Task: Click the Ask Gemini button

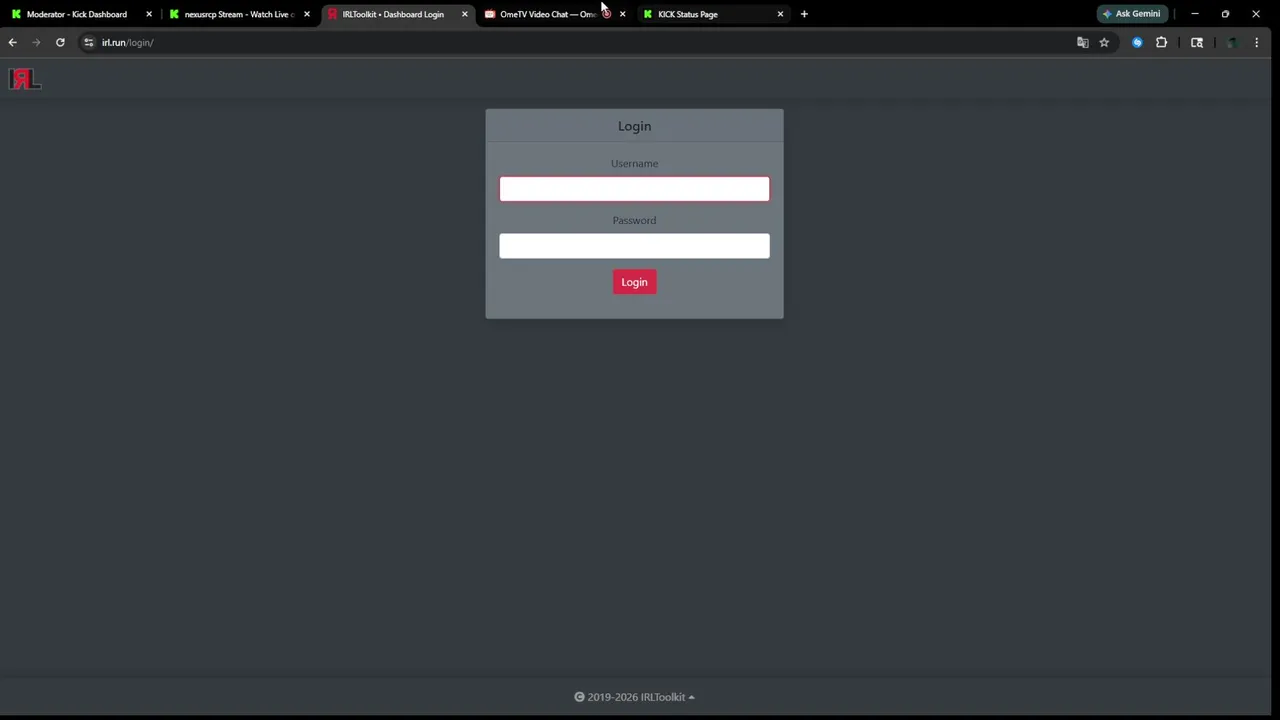Action: 1132,14
